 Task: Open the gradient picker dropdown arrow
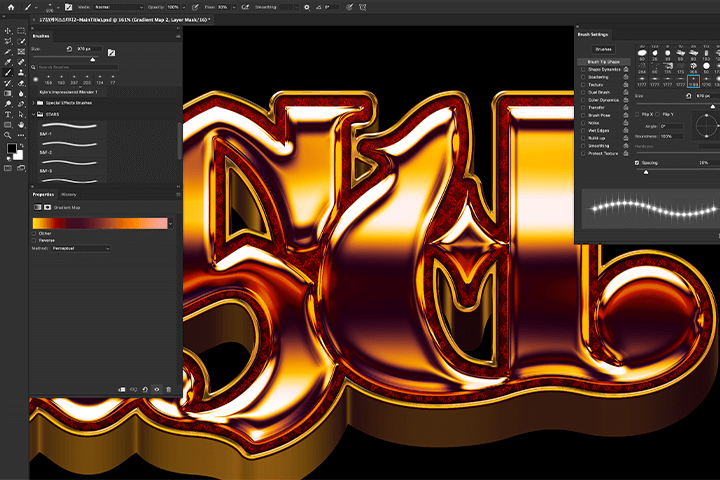coord(171,224)
